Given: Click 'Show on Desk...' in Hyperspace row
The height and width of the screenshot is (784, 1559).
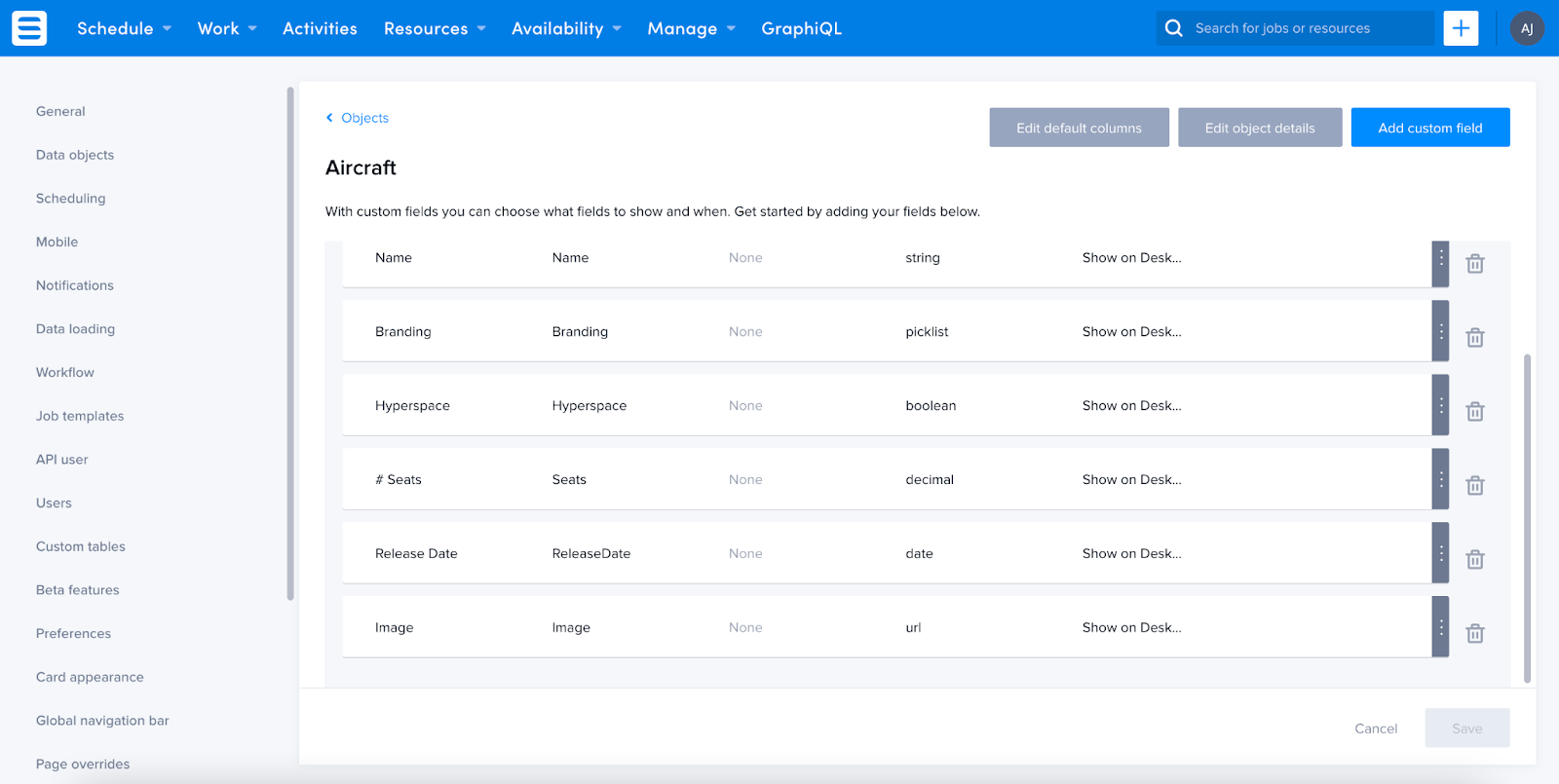Looking at the screenshot, I should click(x=1131, y=406).
